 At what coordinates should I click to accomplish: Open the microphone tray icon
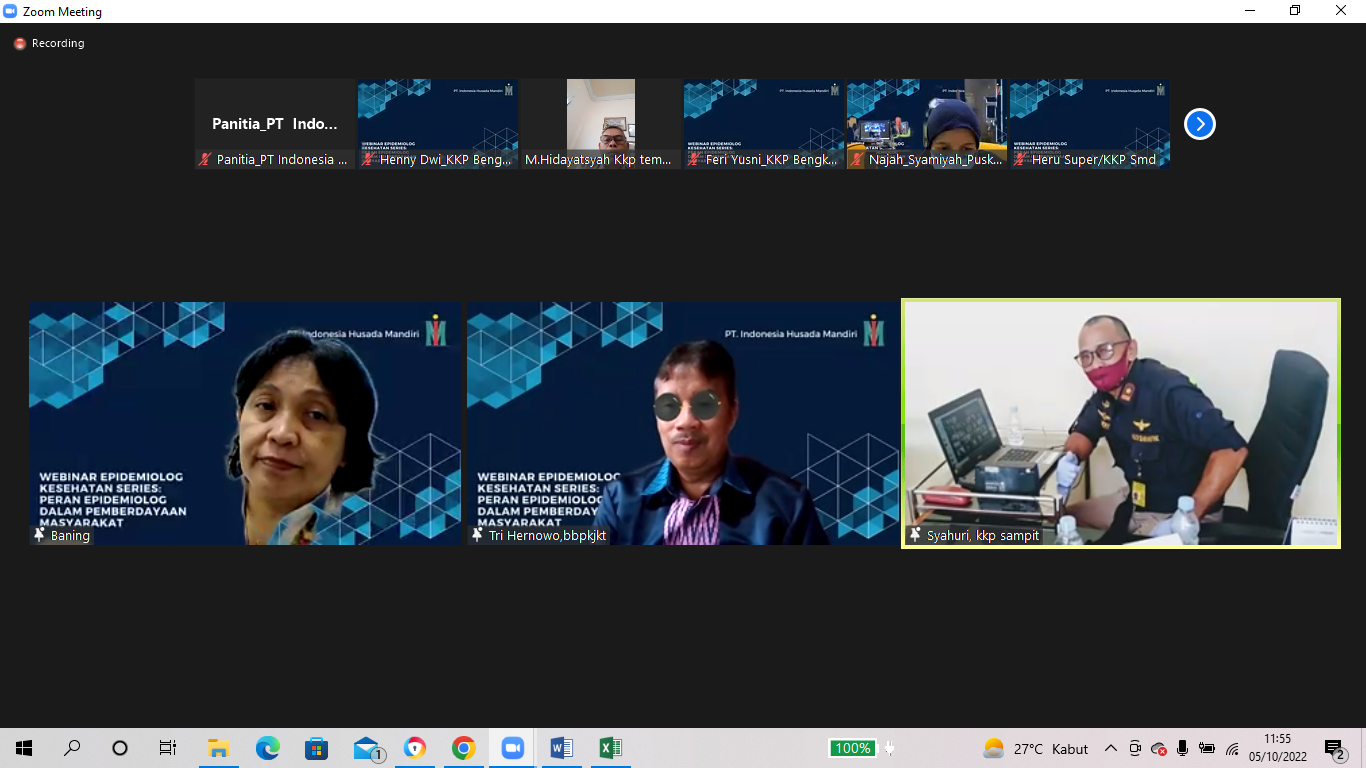click(x=1183, y=748)
